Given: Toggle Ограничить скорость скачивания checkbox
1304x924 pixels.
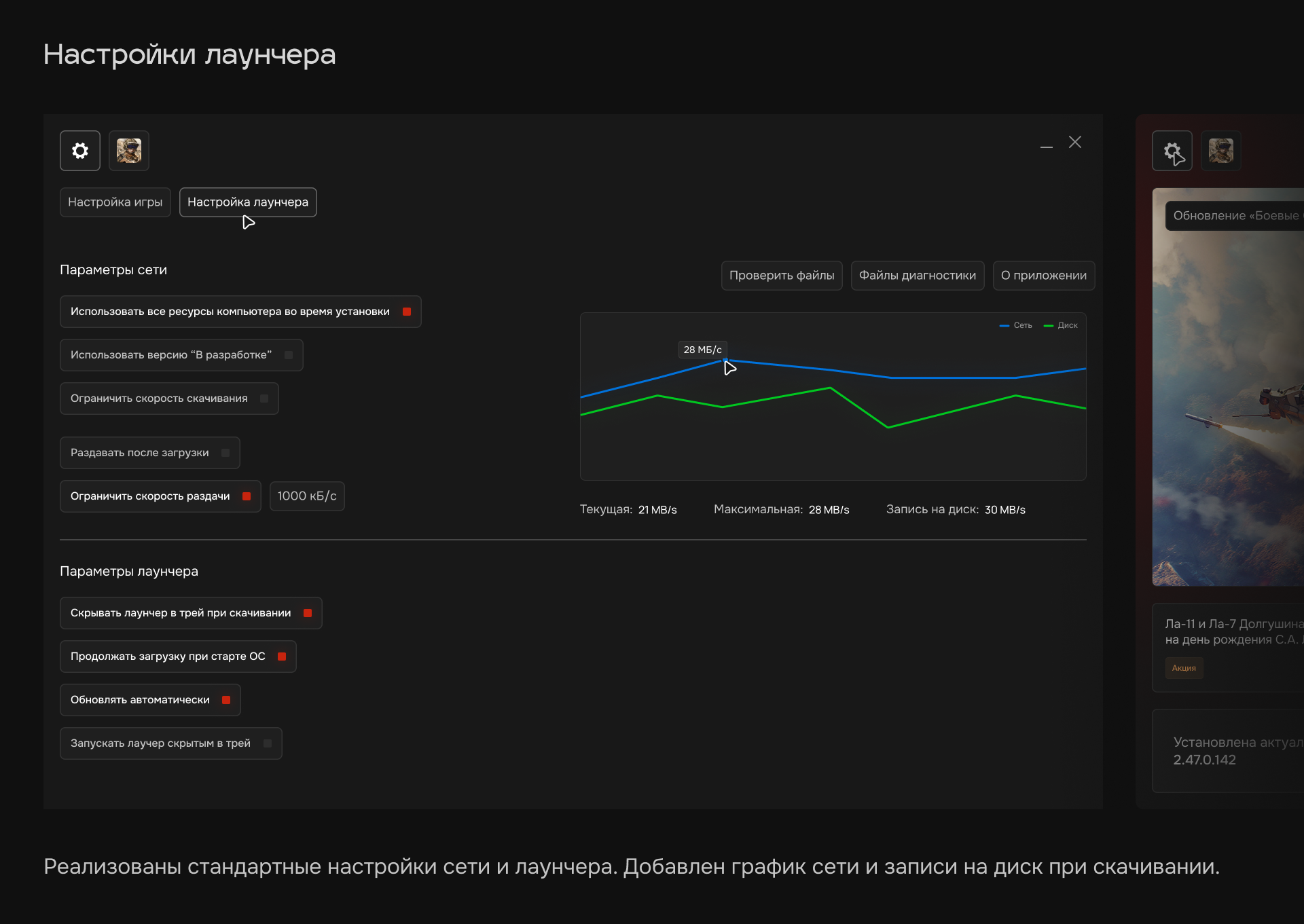Looking at the screenshot, I should [264, 399].
